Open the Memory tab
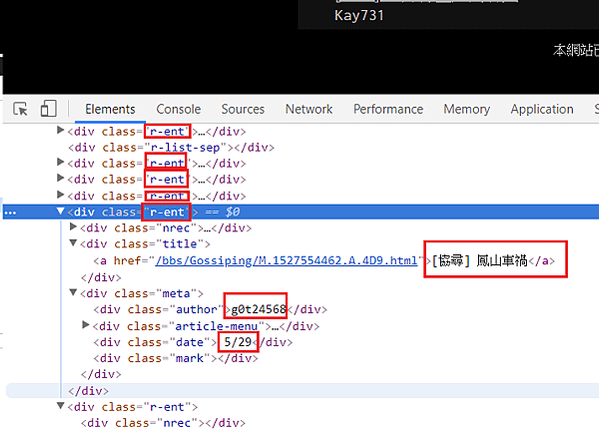Image resolution: width=599 pixels, height=430 pixels. [467, 109]
